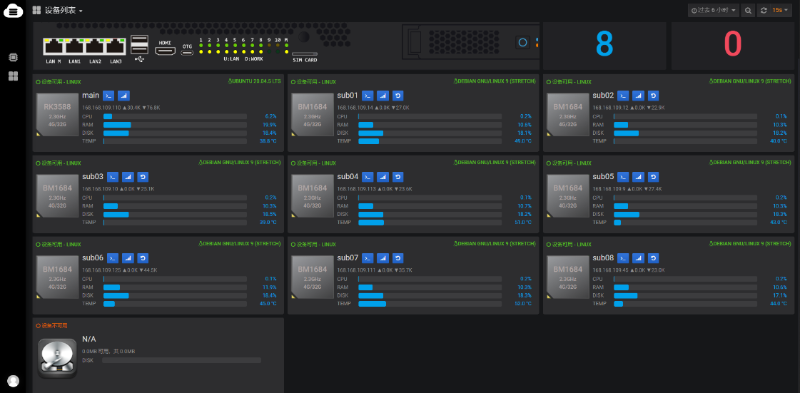This screenshot has height=393, width=800.
Task: Click the RAM usage bar of sub07
Action: pos(430,287)
